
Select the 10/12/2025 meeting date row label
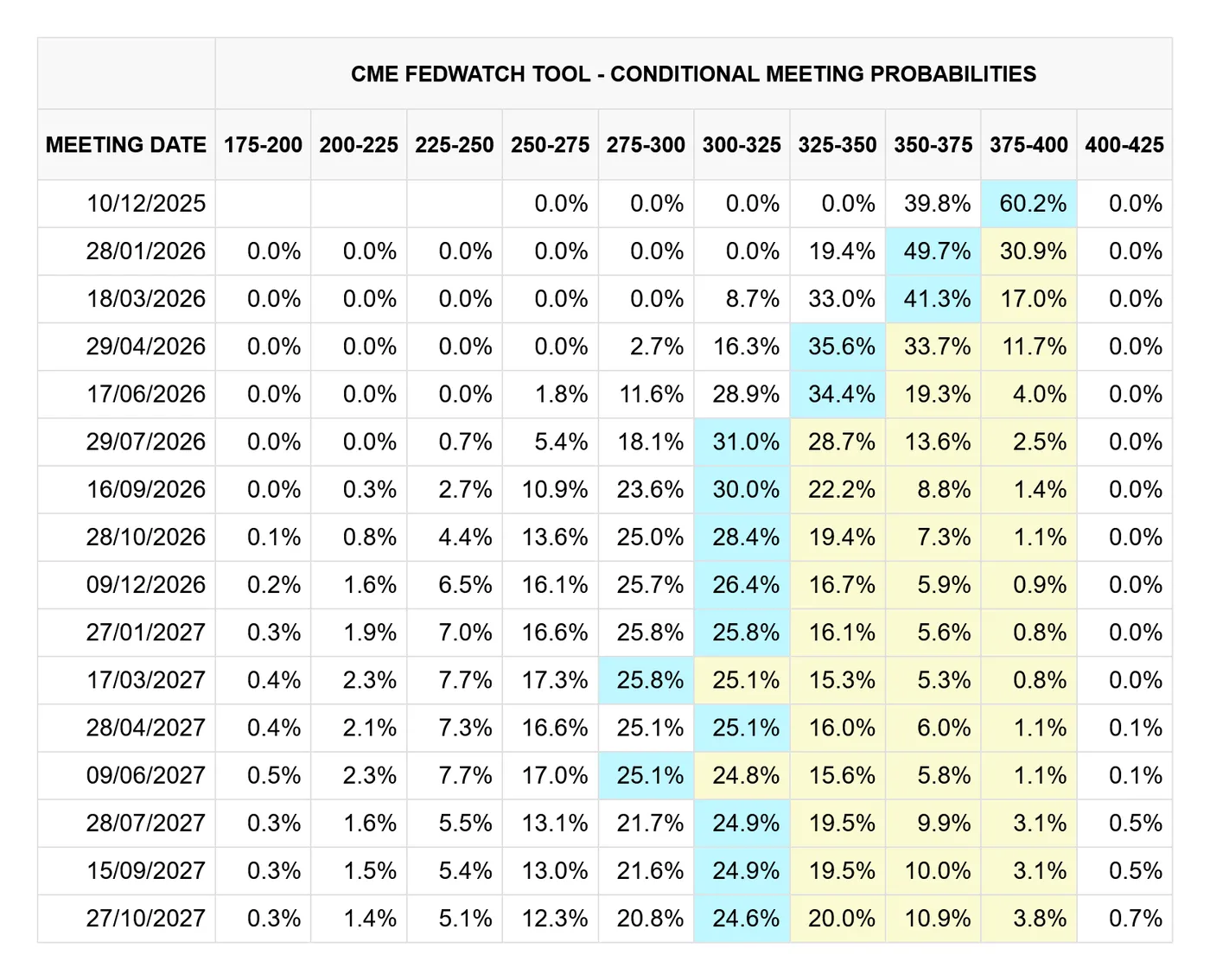(x=145, y=204)
